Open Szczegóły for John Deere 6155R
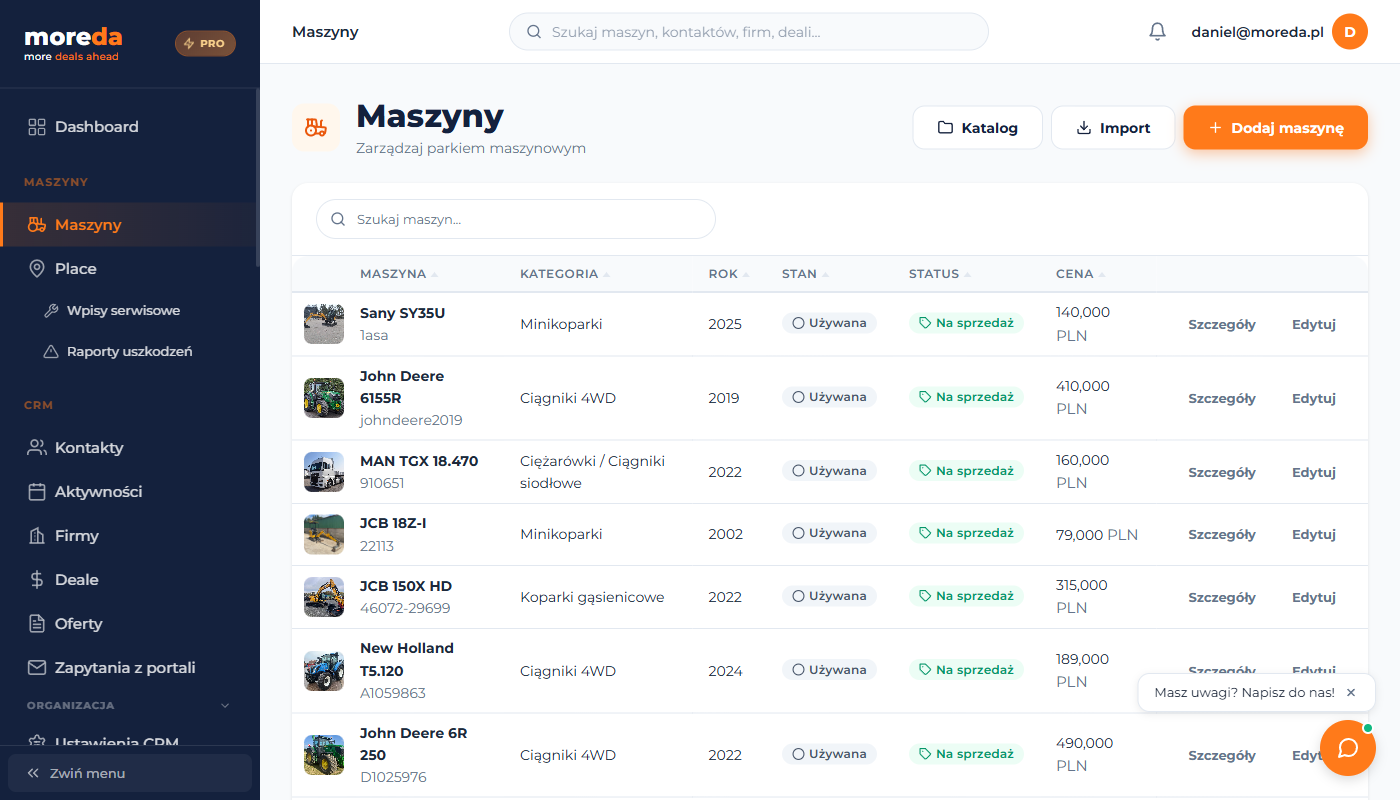Viewport: 1400px width, 800px height. (x=1222, y=398)
